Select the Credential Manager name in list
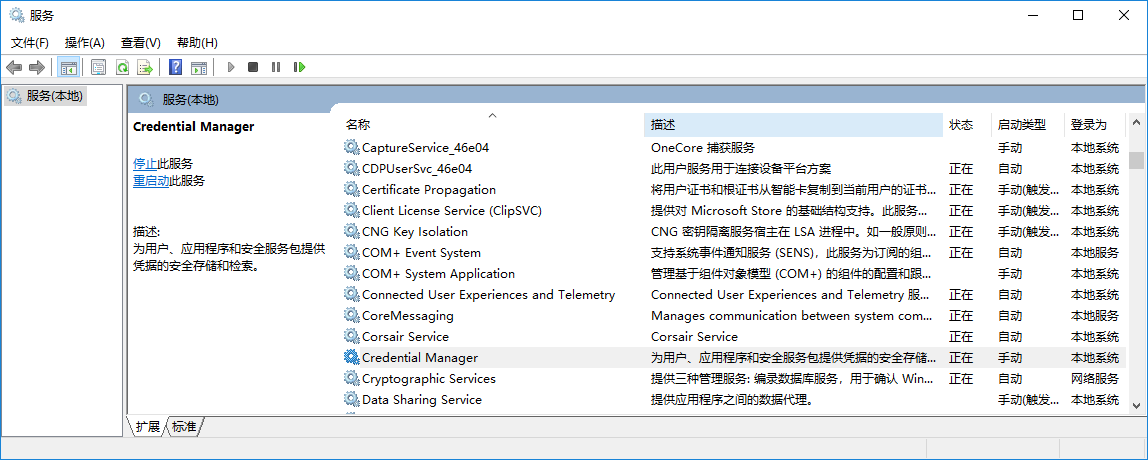1148x460 pixels. [420, 357]
